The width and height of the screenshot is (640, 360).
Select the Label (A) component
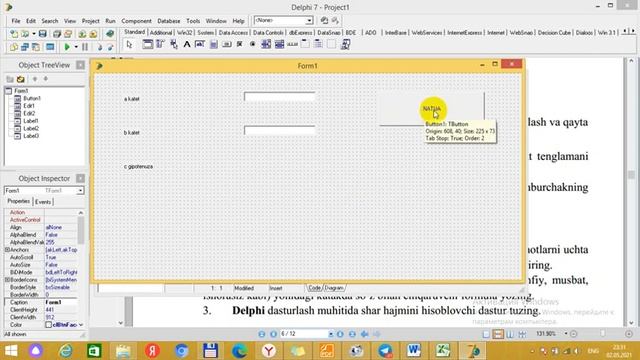[x=187, y=44]
